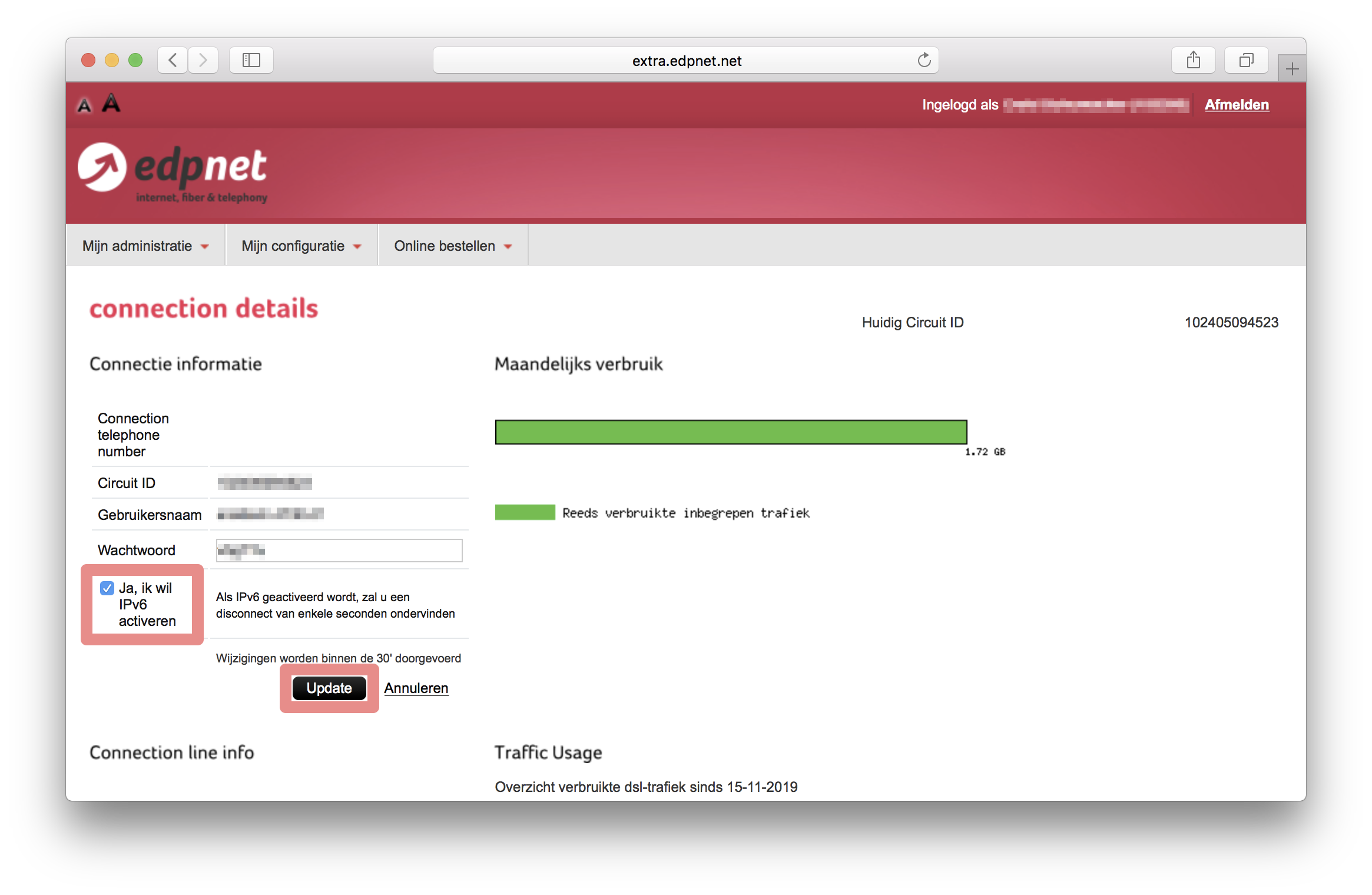Click inside the Wachtwoord input field
Screen dimensions: 1372x895
pos(339,551)
